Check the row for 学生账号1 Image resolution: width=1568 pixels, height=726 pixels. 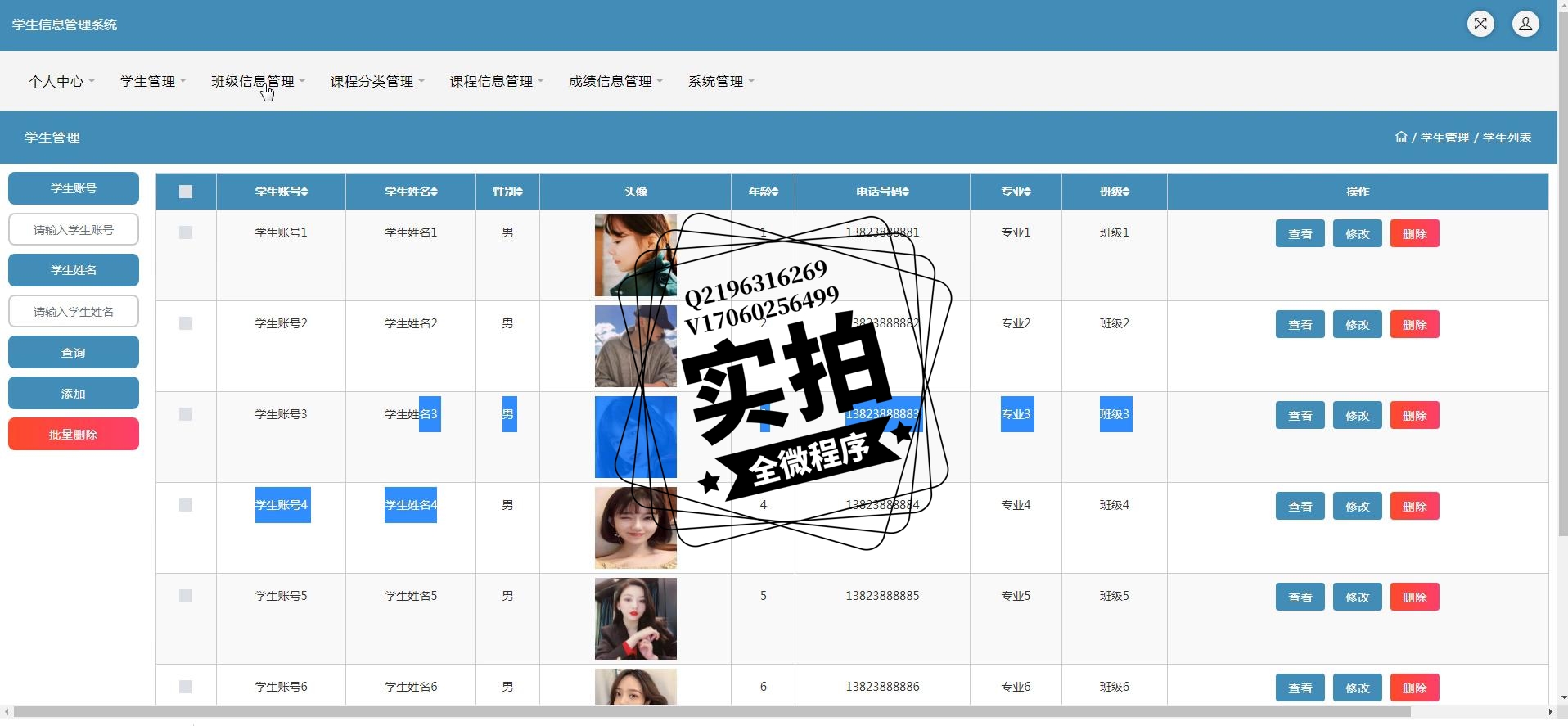pyautogui.click(x=186, y=232)
